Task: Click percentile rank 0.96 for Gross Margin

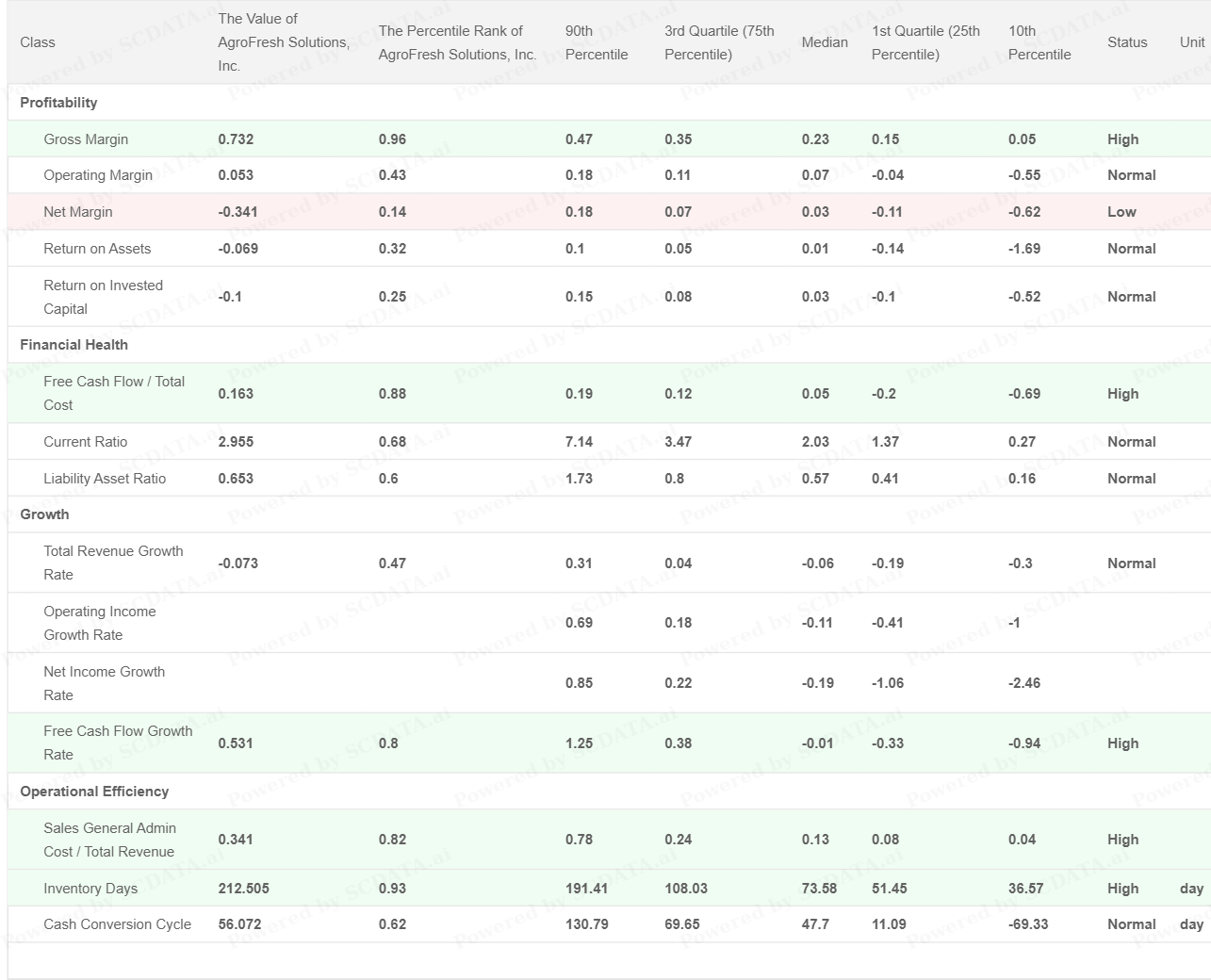Action: pyautogui.click(x=392, y=139)
